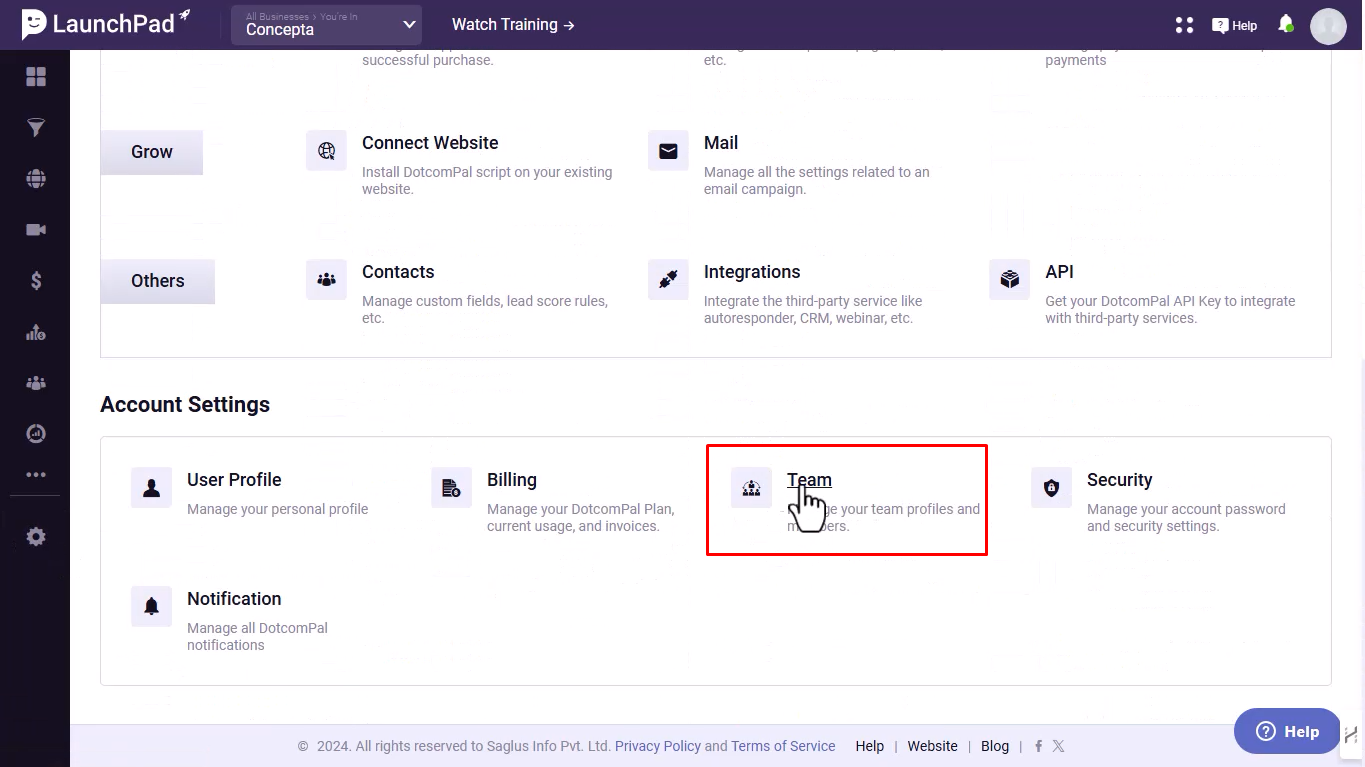Open the User Profile settings
Screen dimensions: 1365x767
tap(234, 480)
